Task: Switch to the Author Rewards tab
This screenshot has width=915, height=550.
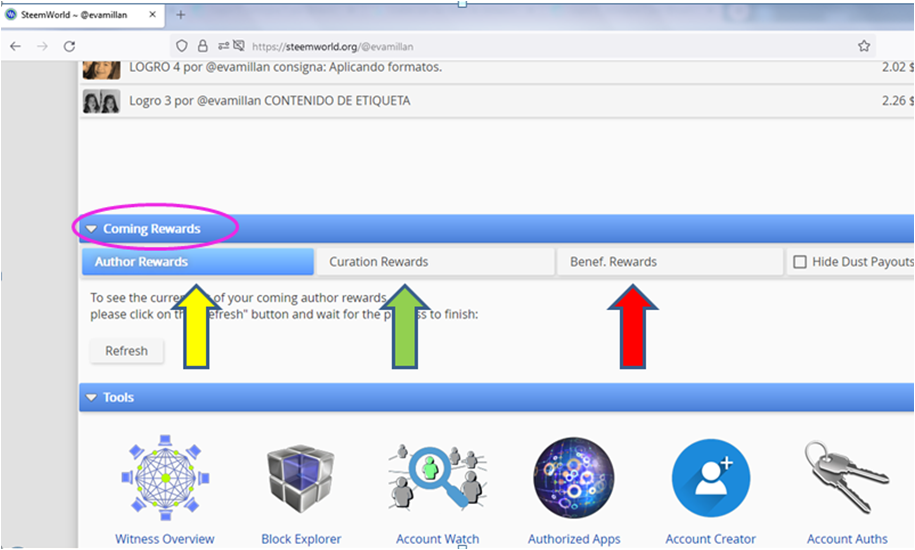Action: (x=198, y=262)
